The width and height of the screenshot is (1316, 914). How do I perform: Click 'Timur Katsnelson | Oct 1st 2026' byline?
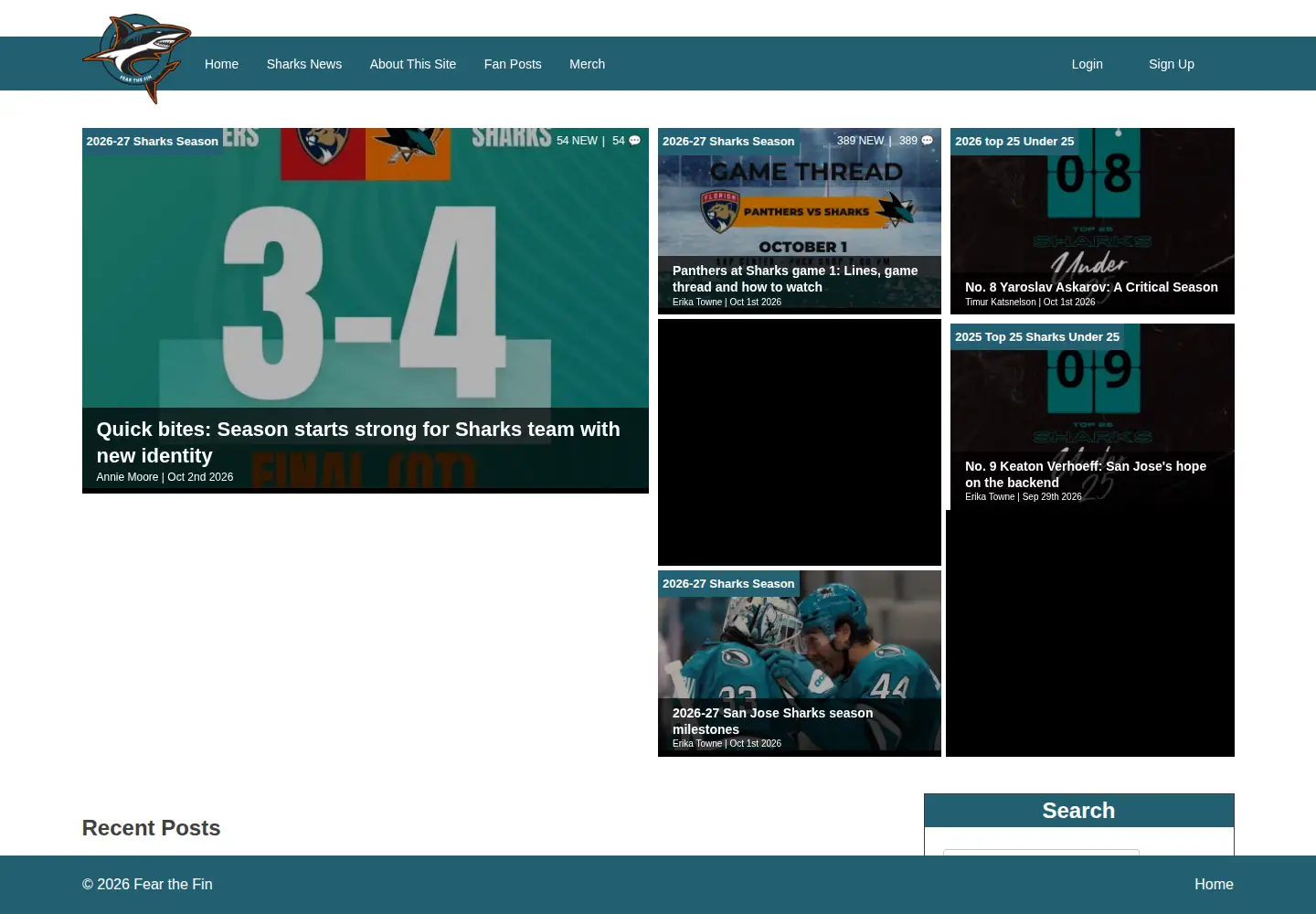point(1030,302)
